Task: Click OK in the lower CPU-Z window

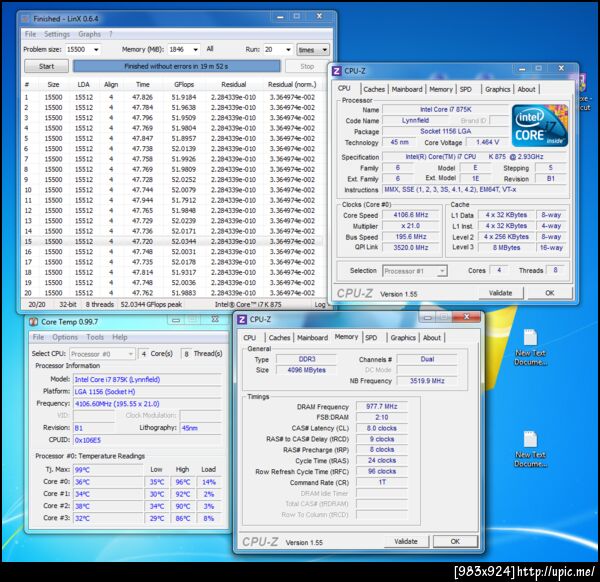Action: click(455, 541)
